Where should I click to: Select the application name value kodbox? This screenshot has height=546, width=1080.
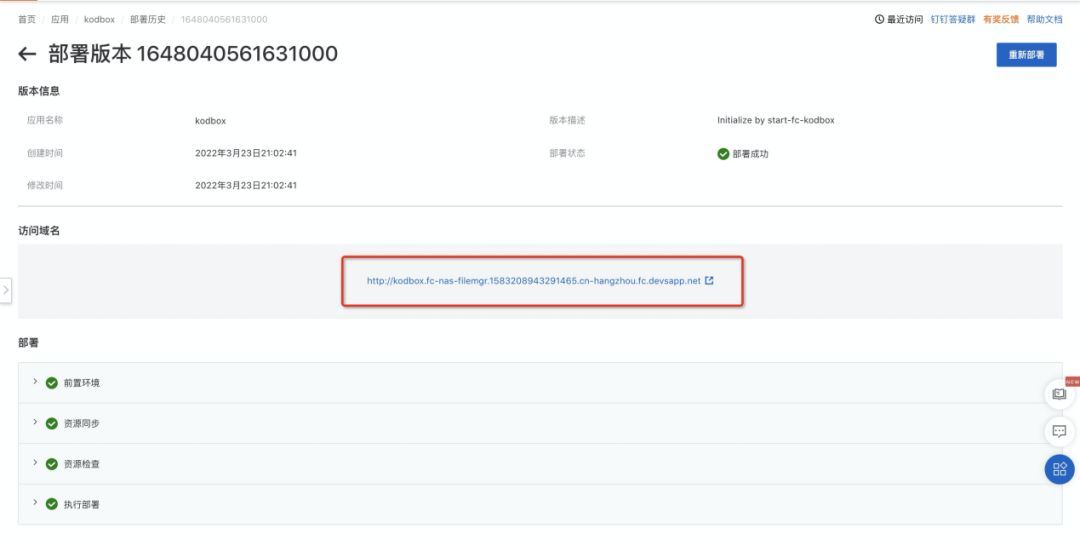(211, 120)
